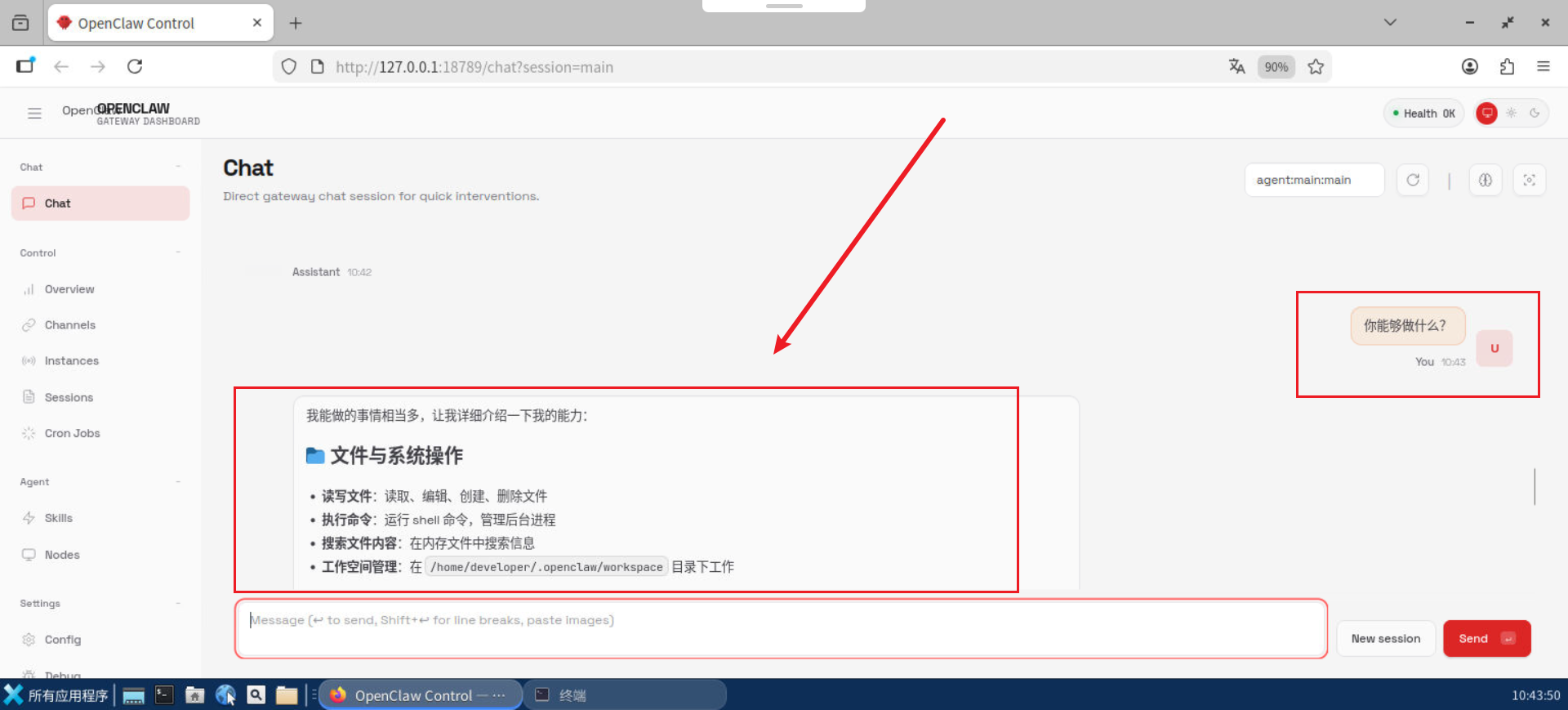
Task: Open Nodes under Agent section
Action: (100, 555)
